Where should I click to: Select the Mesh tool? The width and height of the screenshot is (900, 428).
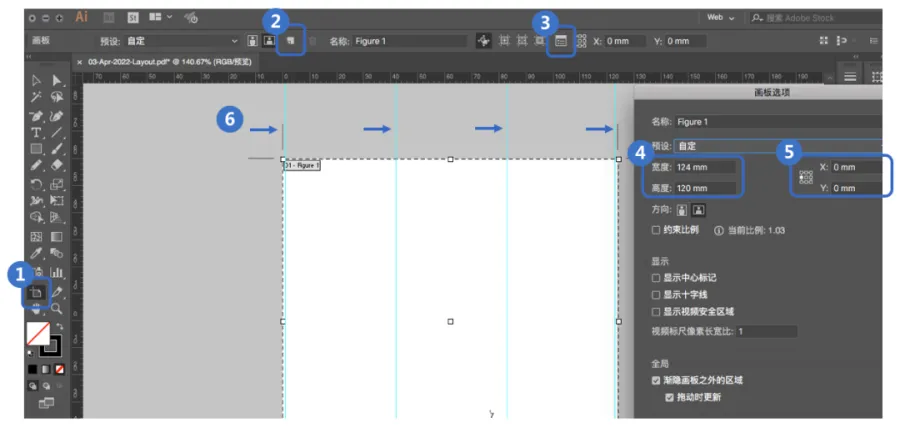pos(37,236)
